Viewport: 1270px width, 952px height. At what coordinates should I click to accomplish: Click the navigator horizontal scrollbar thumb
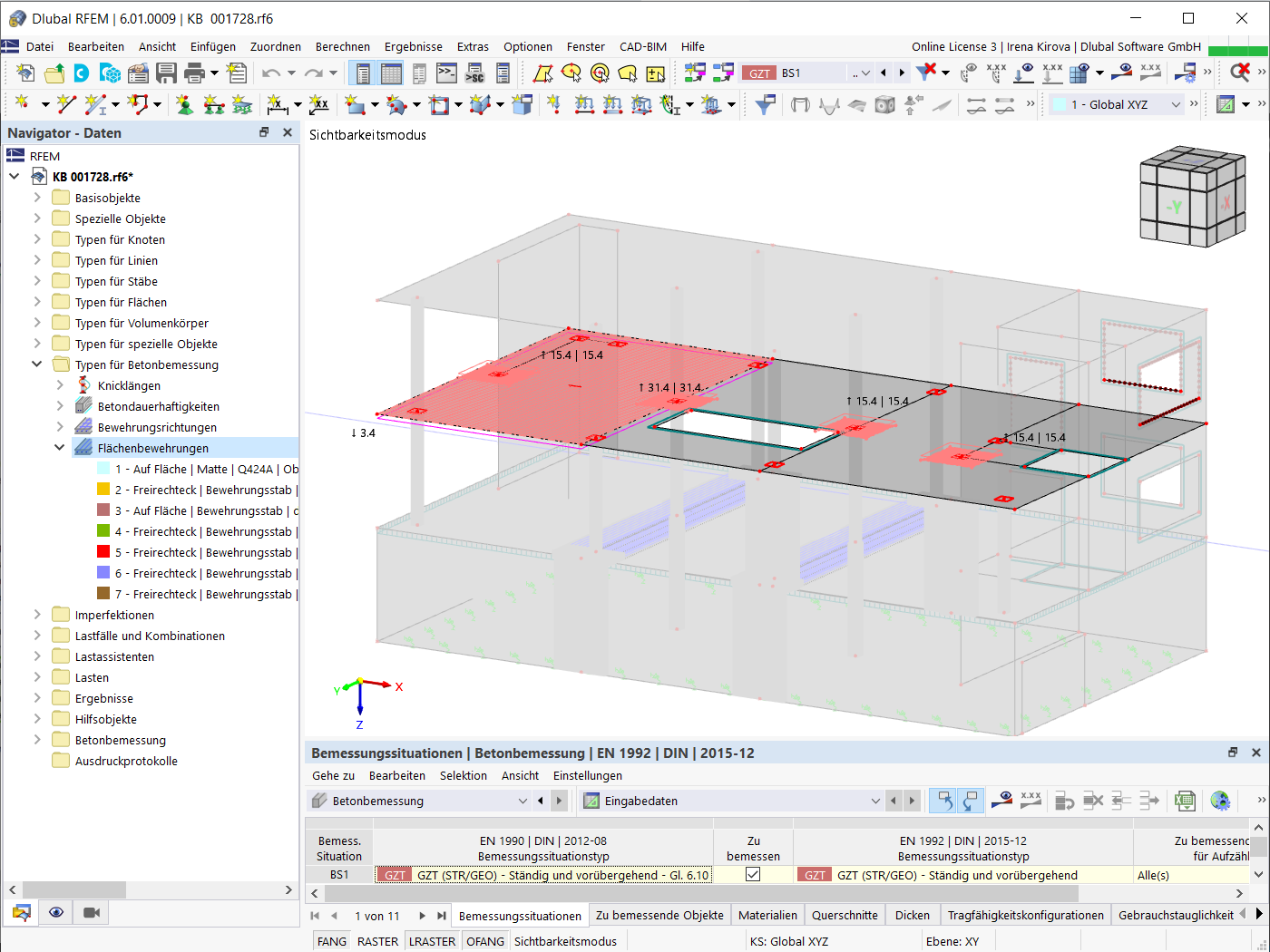(x=74, y=889)
